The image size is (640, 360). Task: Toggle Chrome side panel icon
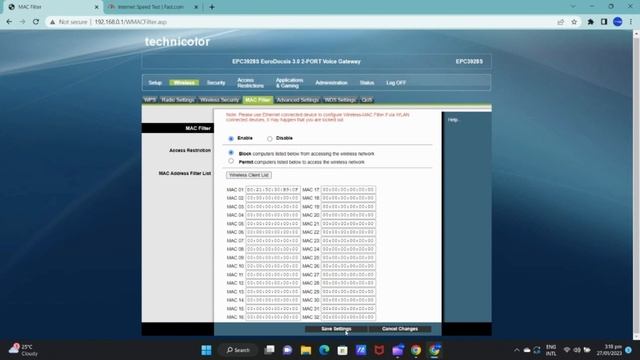coord(604,22)
